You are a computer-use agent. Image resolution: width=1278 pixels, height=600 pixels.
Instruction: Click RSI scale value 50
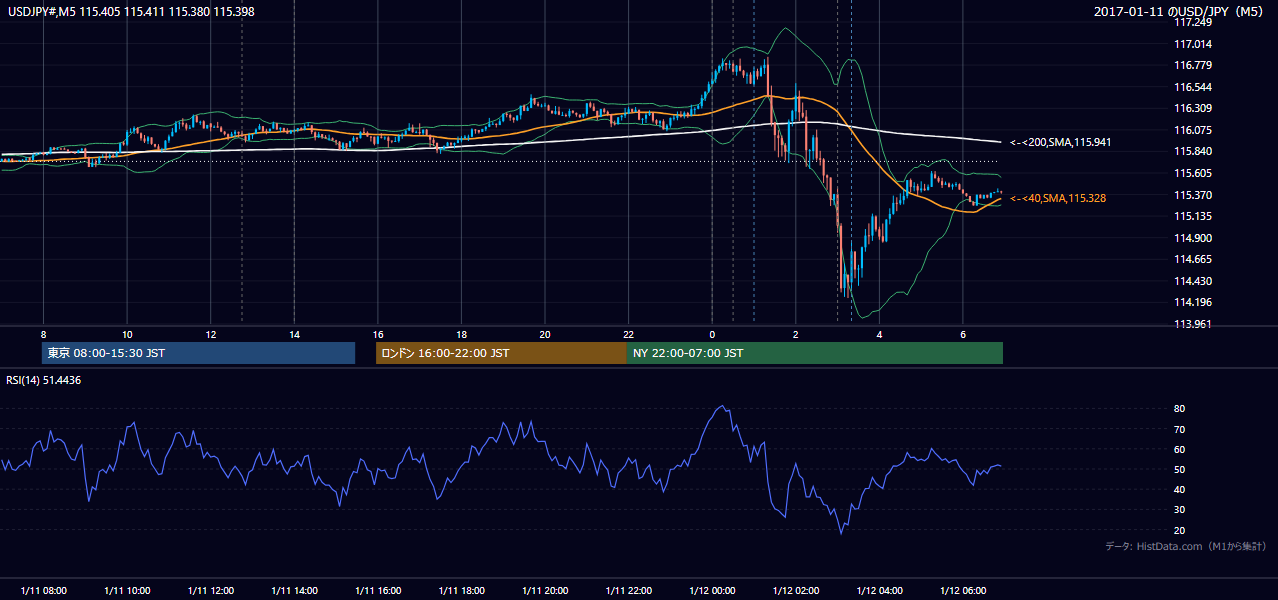(x=1180, y=469)
